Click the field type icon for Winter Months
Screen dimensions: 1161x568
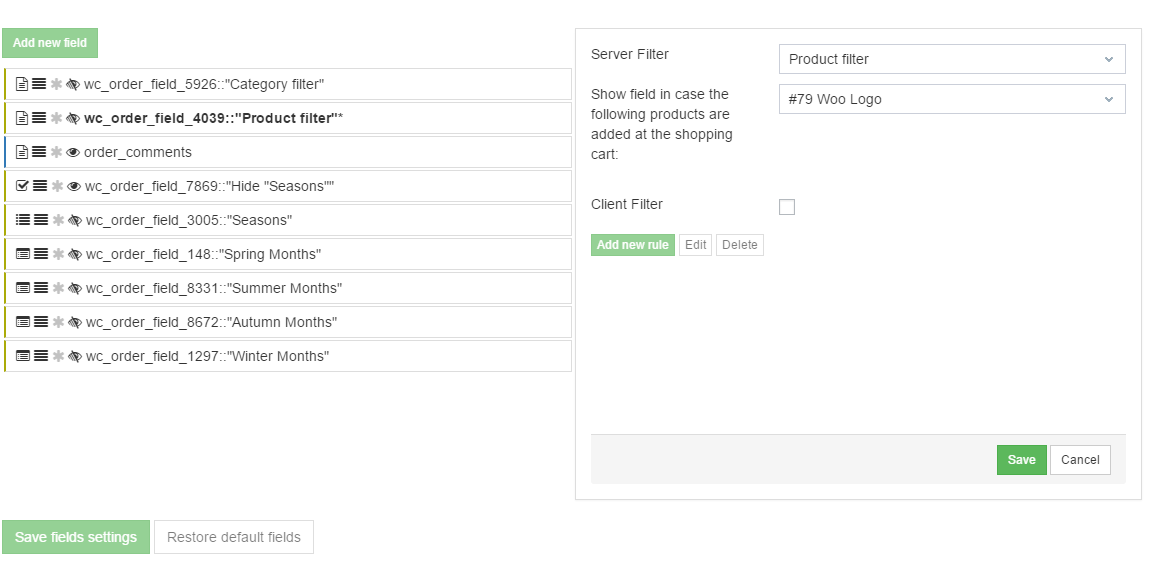23,357
